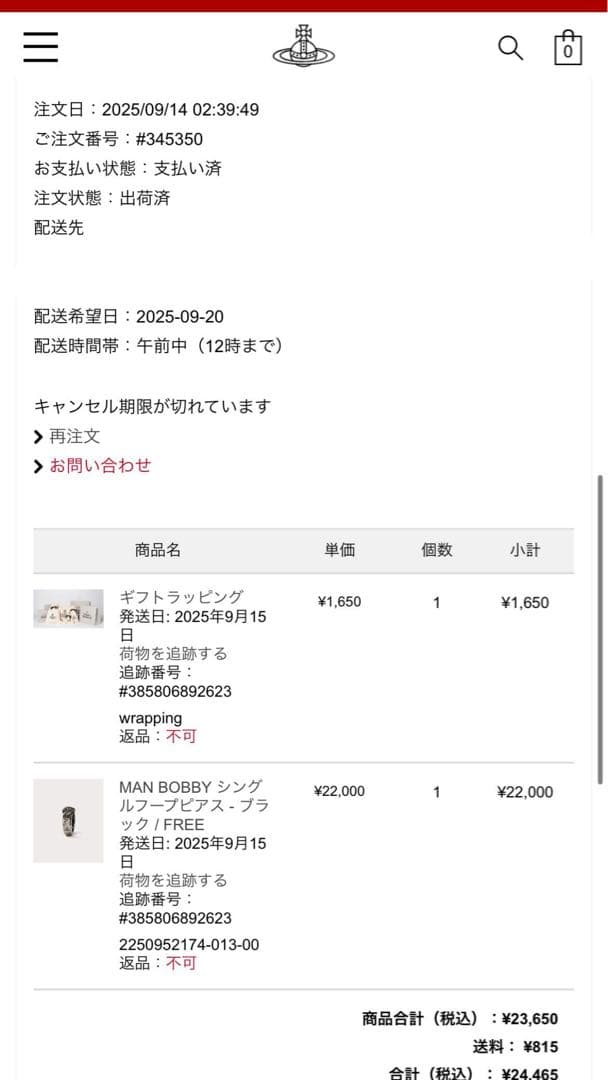Open the search magnifier icon
The width and height of the screenshot is (608, 1080).
[x=511, y=47]
